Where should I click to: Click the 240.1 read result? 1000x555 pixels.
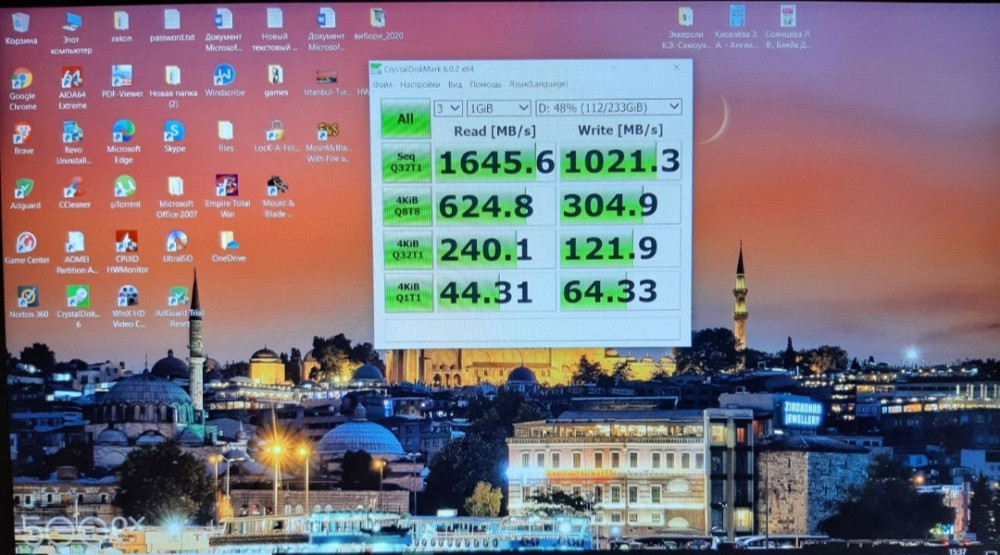[495, 249]
